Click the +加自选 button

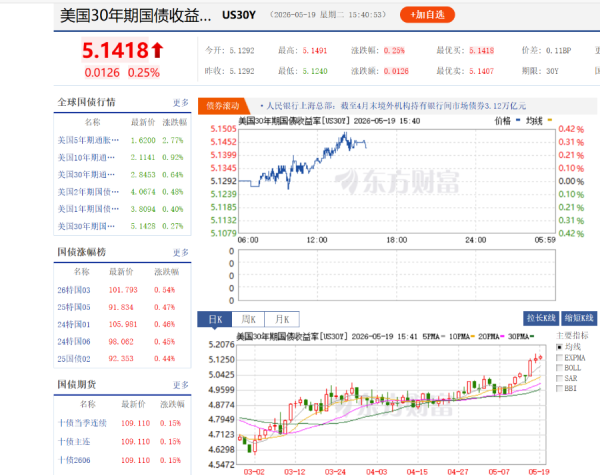(427, 15)
